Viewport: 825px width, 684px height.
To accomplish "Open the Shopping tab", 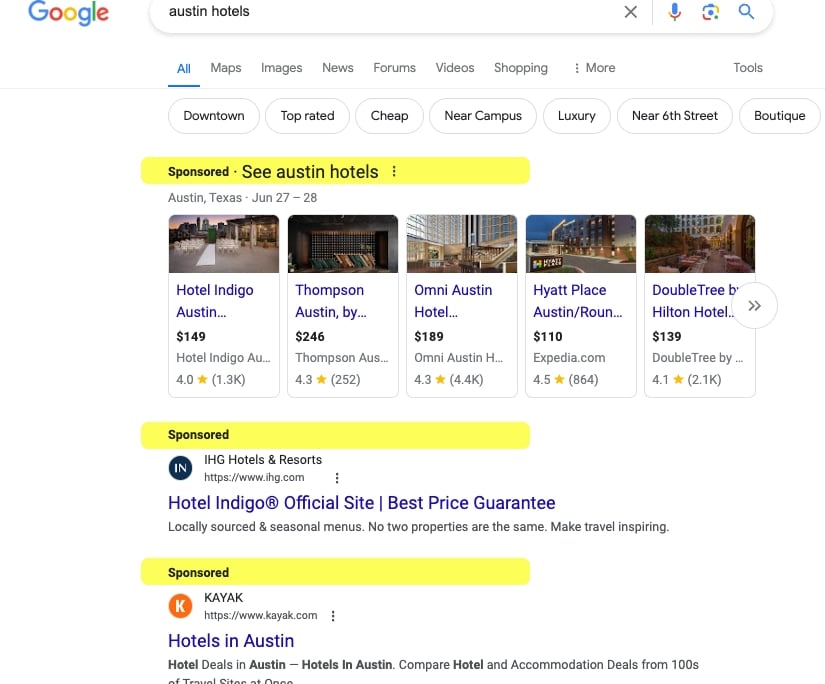I will [x=521, y=68].
